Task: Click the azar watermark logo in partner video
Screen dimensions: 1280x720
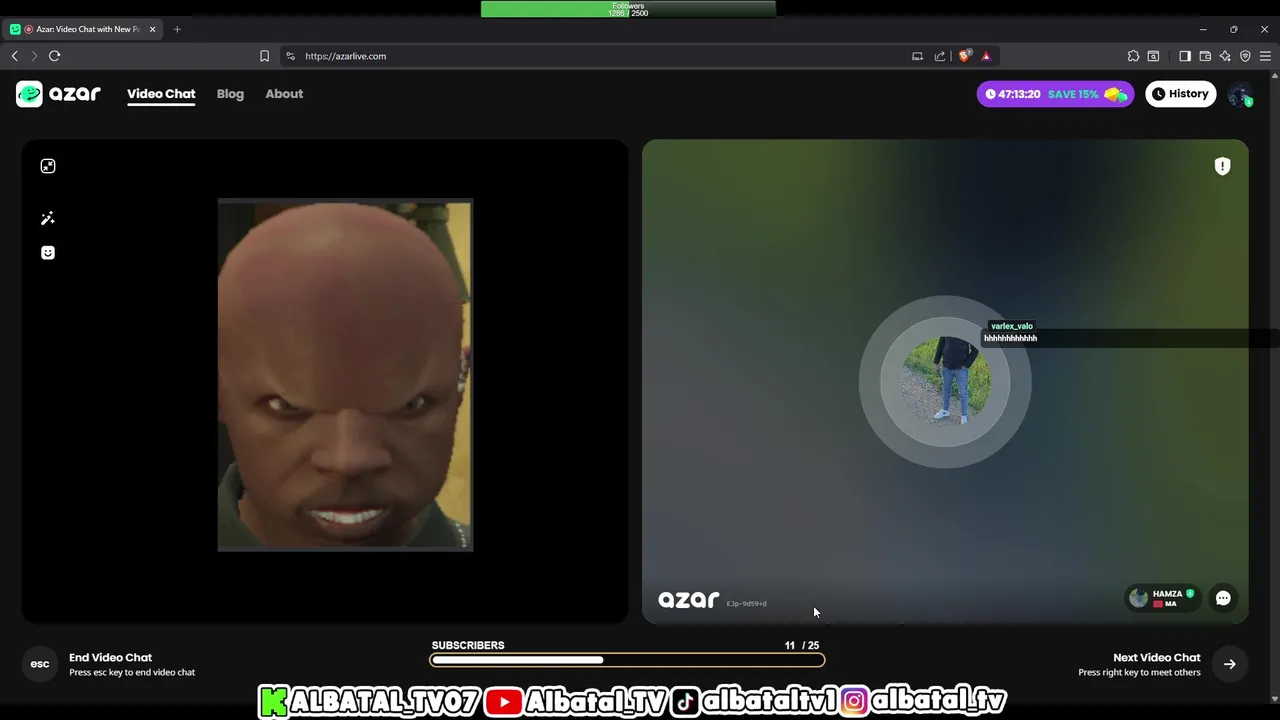Action: coord(688,599)
